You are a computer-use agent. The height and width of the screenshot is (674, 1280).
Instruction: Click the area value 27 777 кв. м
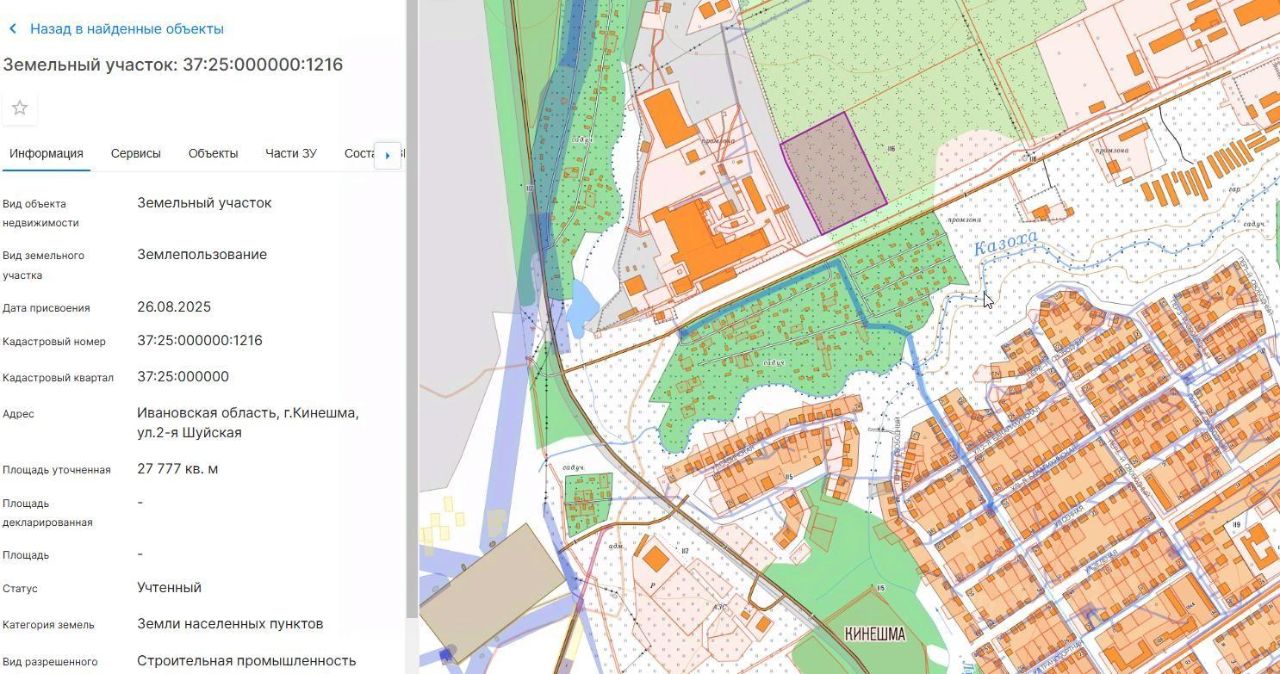(177, 468)
